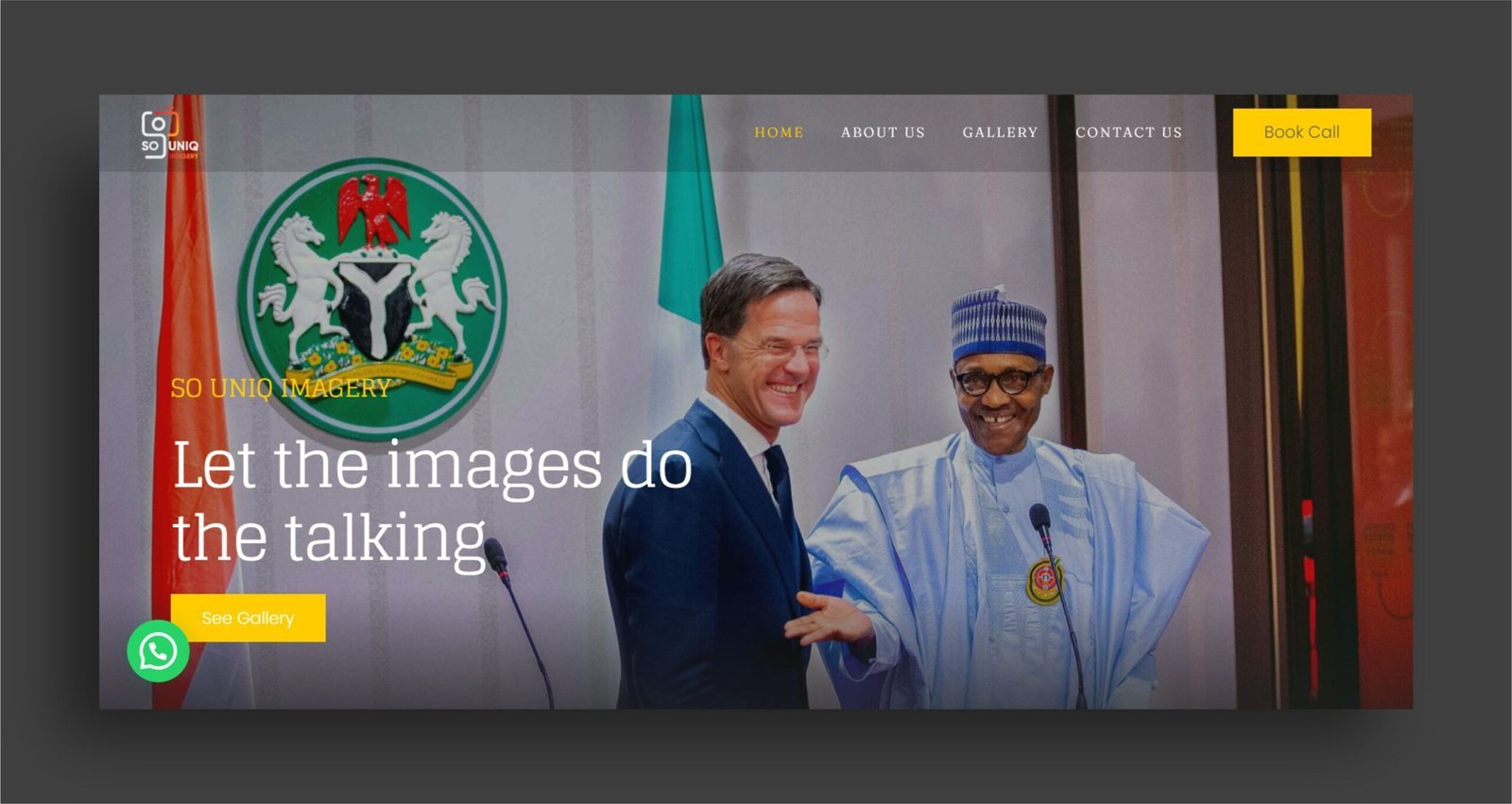Image resolution: width=1512 pixels, height=804 pixels.
Task: Click the round badge on the blue robe
Action: (x=1043, y=580)
